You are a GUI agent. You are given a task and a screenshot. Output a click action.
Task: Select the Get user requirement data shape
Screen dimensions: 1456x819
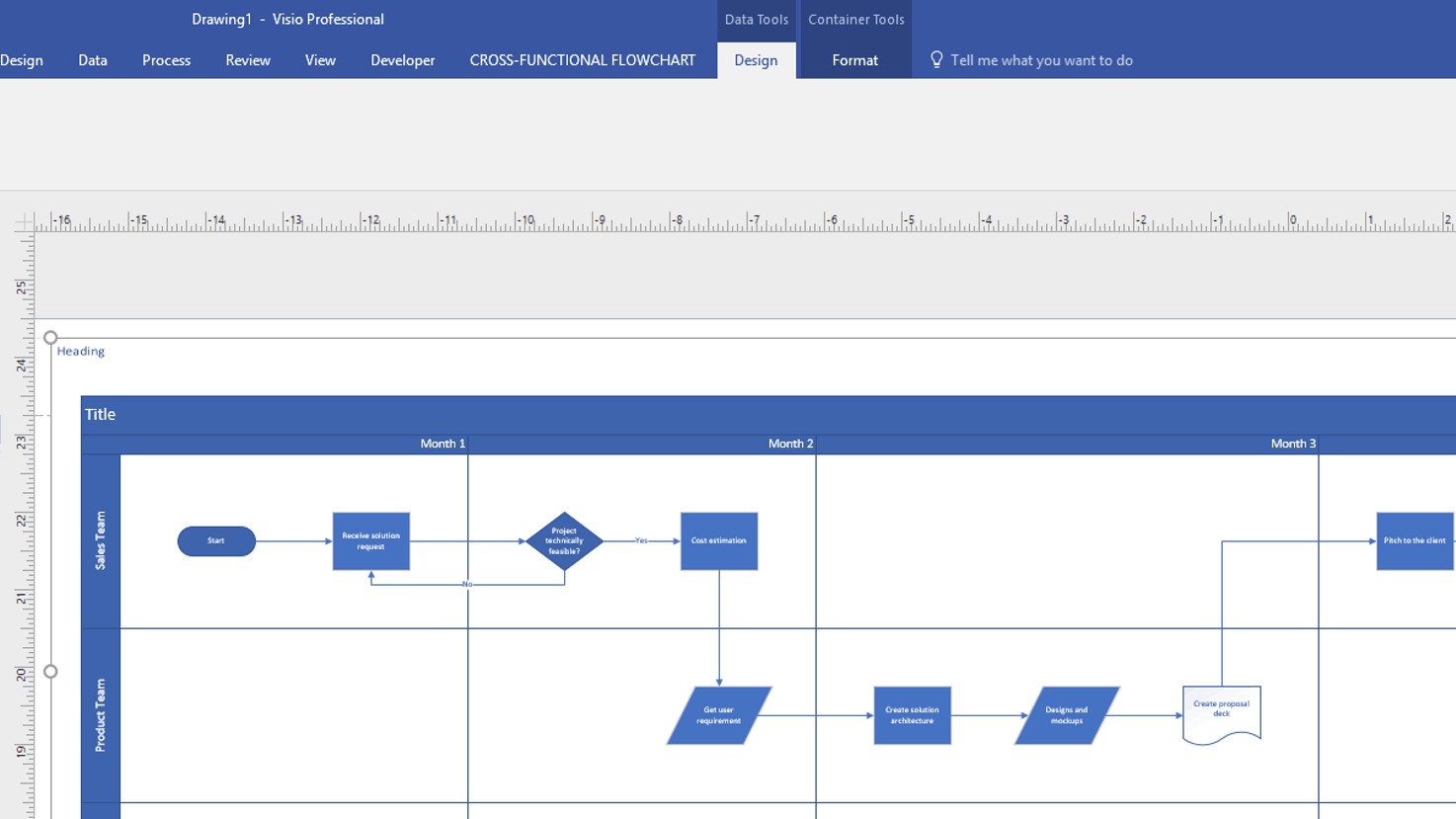[719, 715]
